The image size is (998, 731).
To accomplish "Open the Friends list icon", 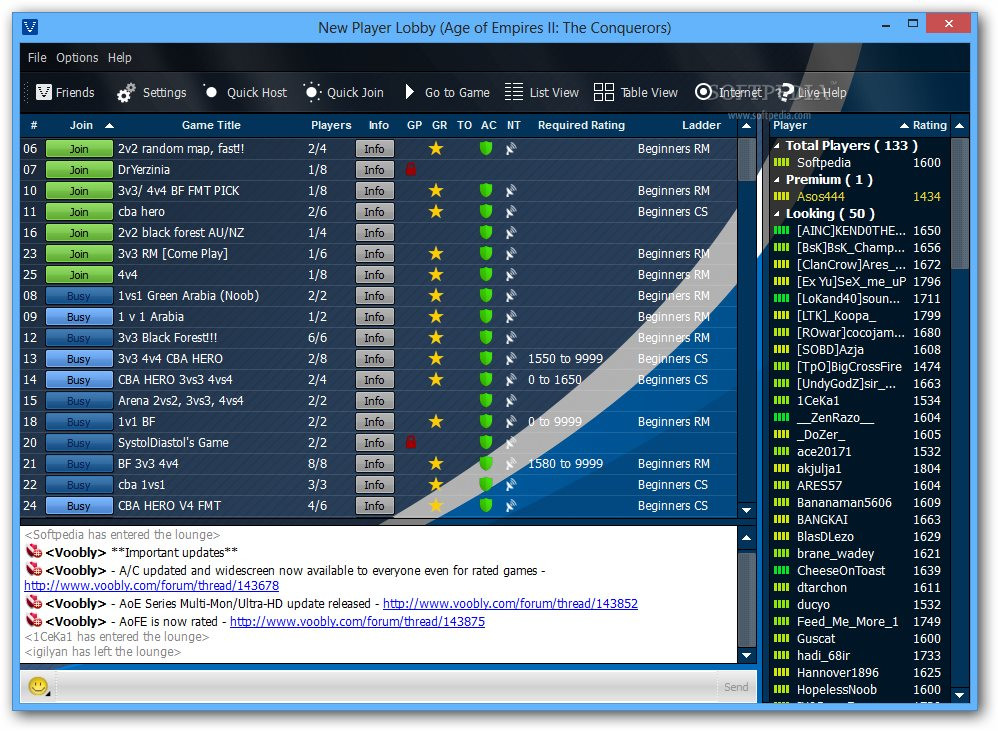I will pos(44,92).
